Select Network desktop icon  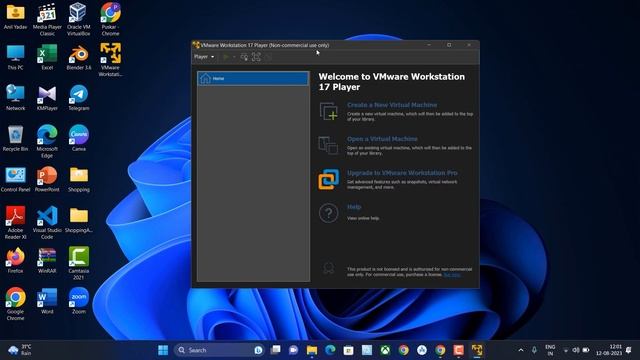pyautogui.click(x=16, y=98)
